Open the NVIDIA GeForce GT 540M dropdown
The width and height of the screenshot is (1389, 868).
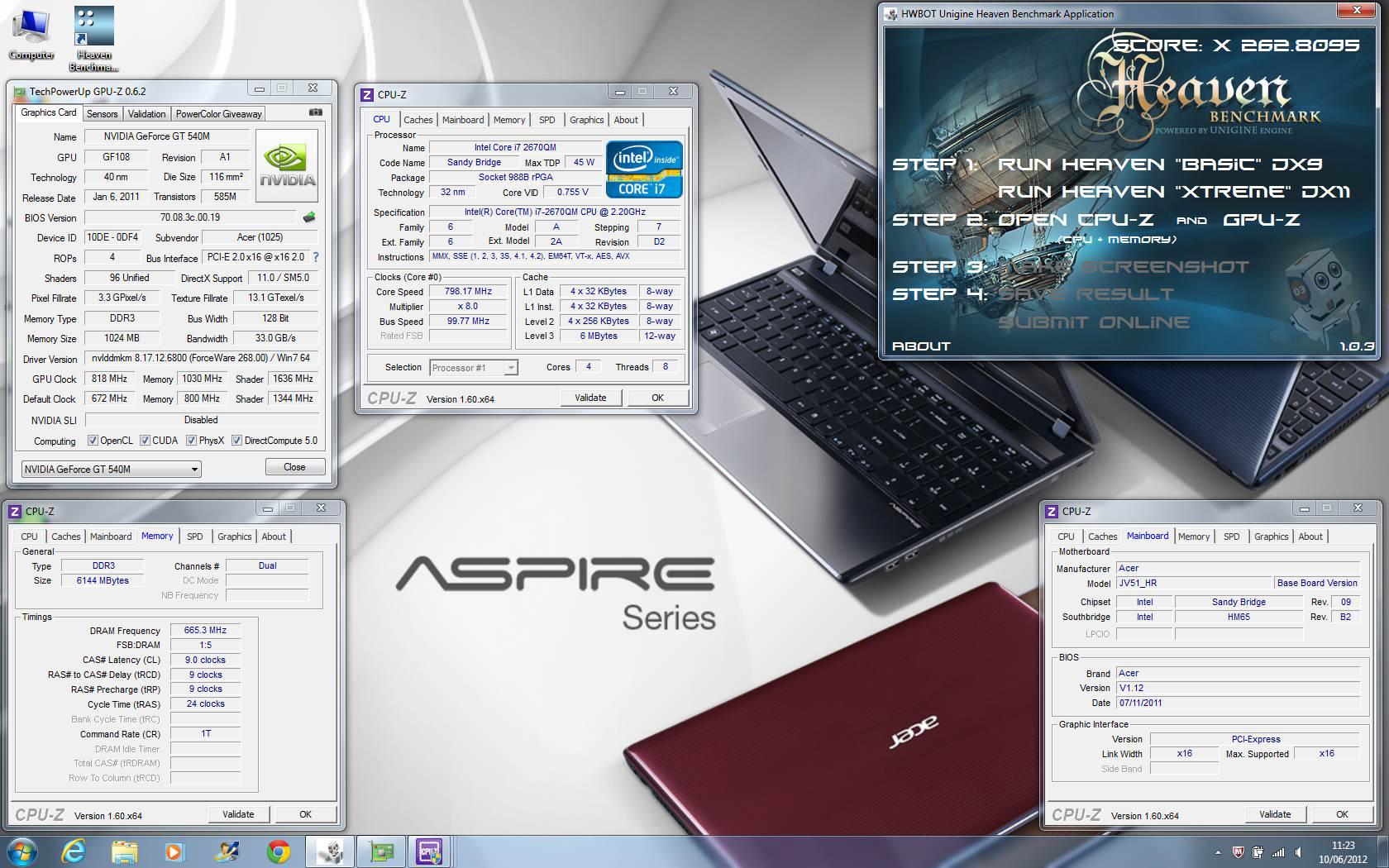(x=111, y=469)
